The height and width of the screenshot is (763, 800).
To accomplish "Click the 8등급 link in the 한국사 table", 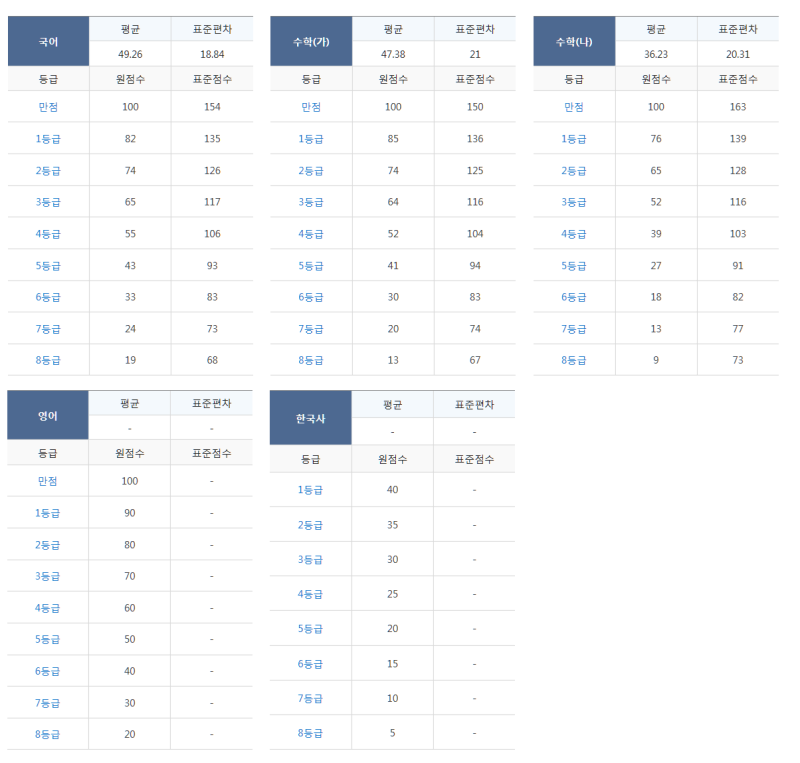I will coord(310,733).
